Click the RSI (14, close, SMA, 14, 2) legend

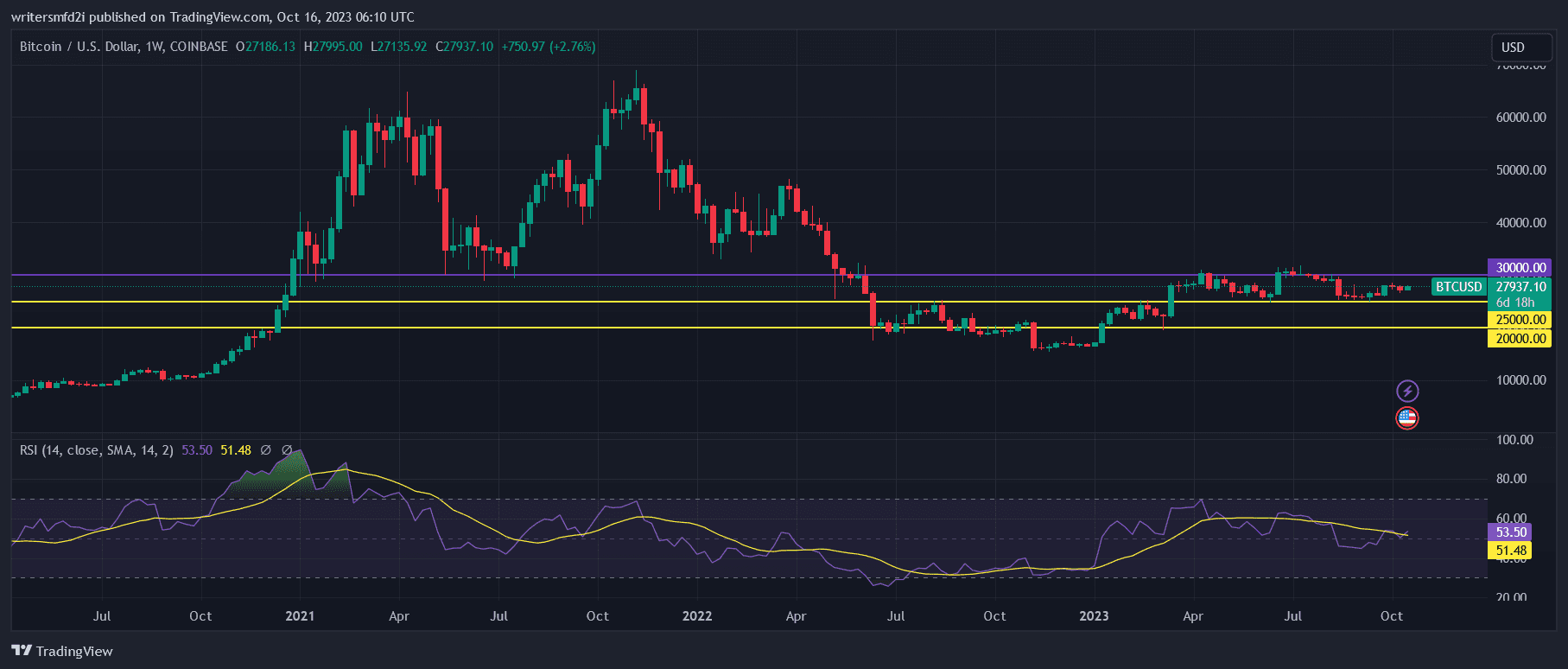click(x=96, y=450)
